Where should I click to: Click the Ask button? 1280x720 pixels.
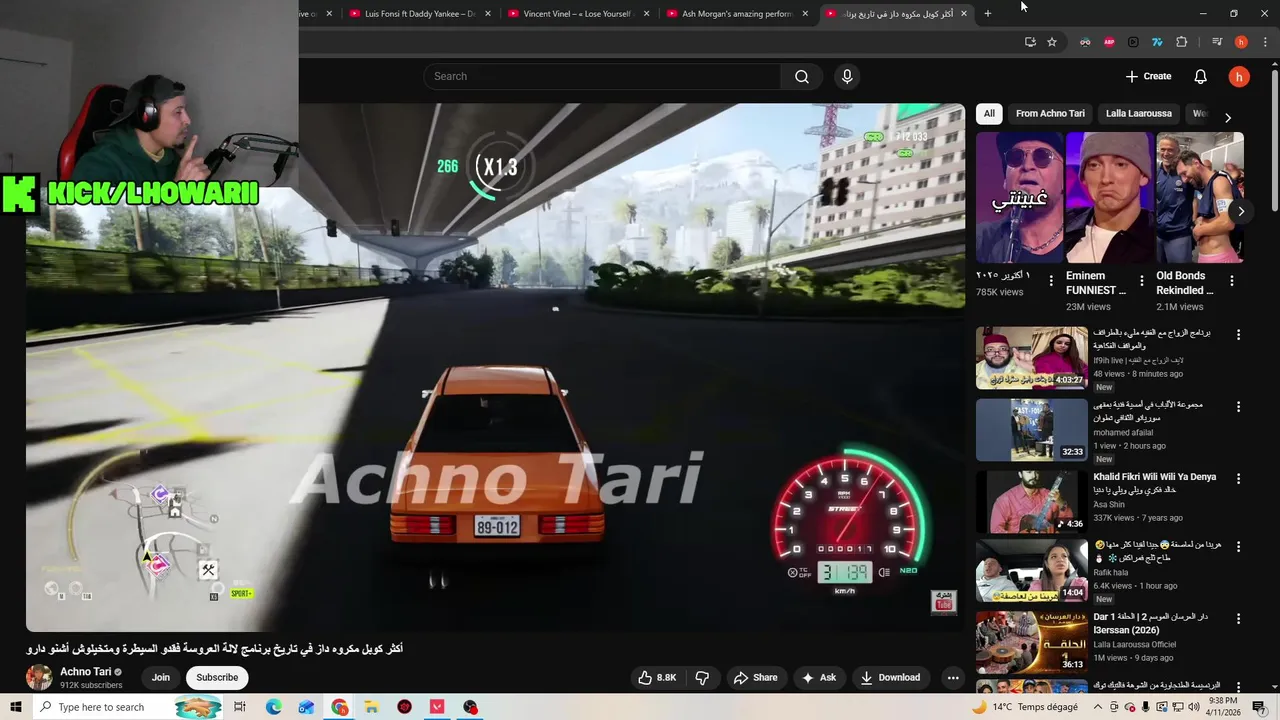[818, 678]
